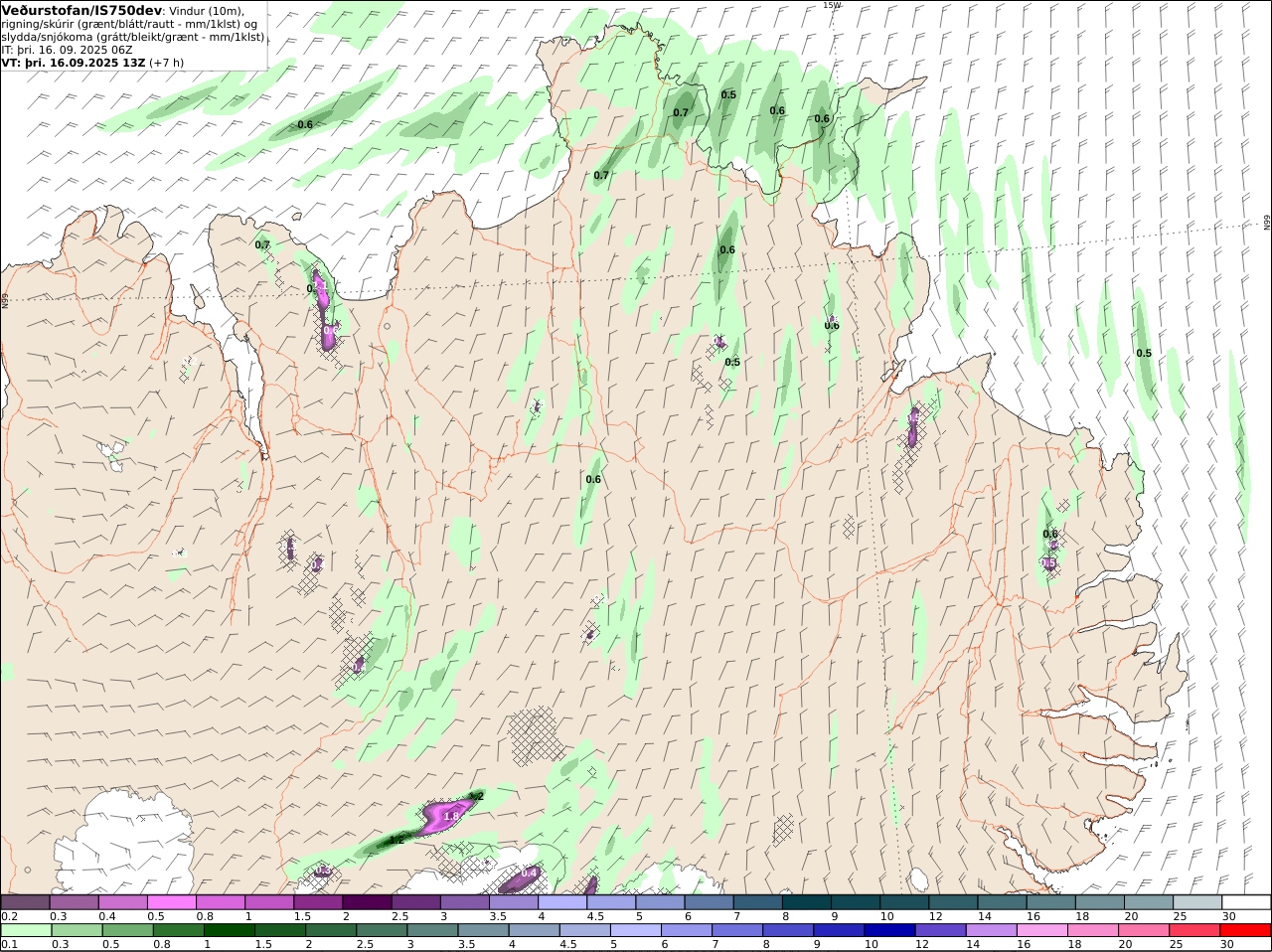Click the 25 number under the snow legend
Image resolution: width=1272 pixels, height=952 pixels.
[x=1180, y=916]
